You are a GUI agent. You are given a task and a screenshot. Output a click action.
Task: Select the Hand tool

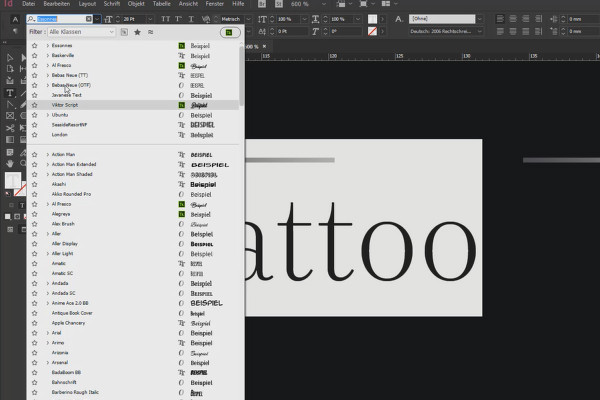(x=10, y=164)
